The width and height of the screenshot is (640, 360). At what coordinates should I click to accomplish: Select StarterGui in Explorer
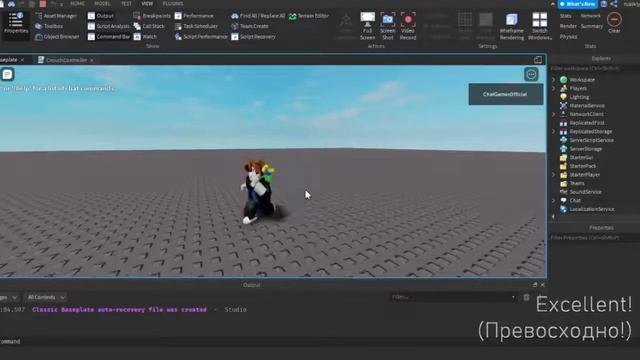click(x=581, y=158)
